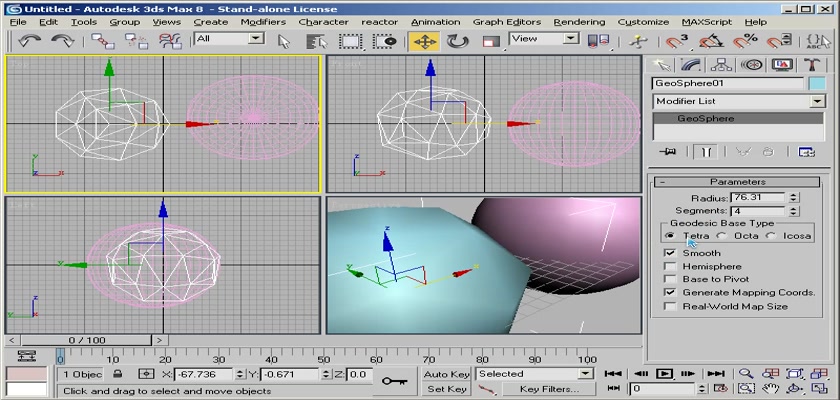Open the Rendering menu

coord(579,22)
